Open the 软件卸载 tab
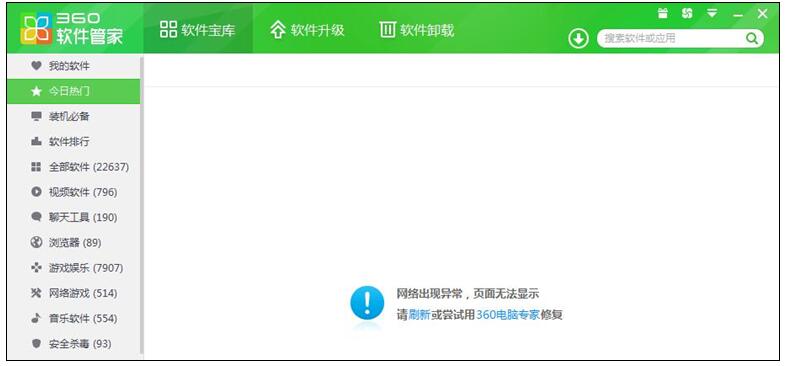This screenshot has height=366, width=786. (x=417, y=30)
